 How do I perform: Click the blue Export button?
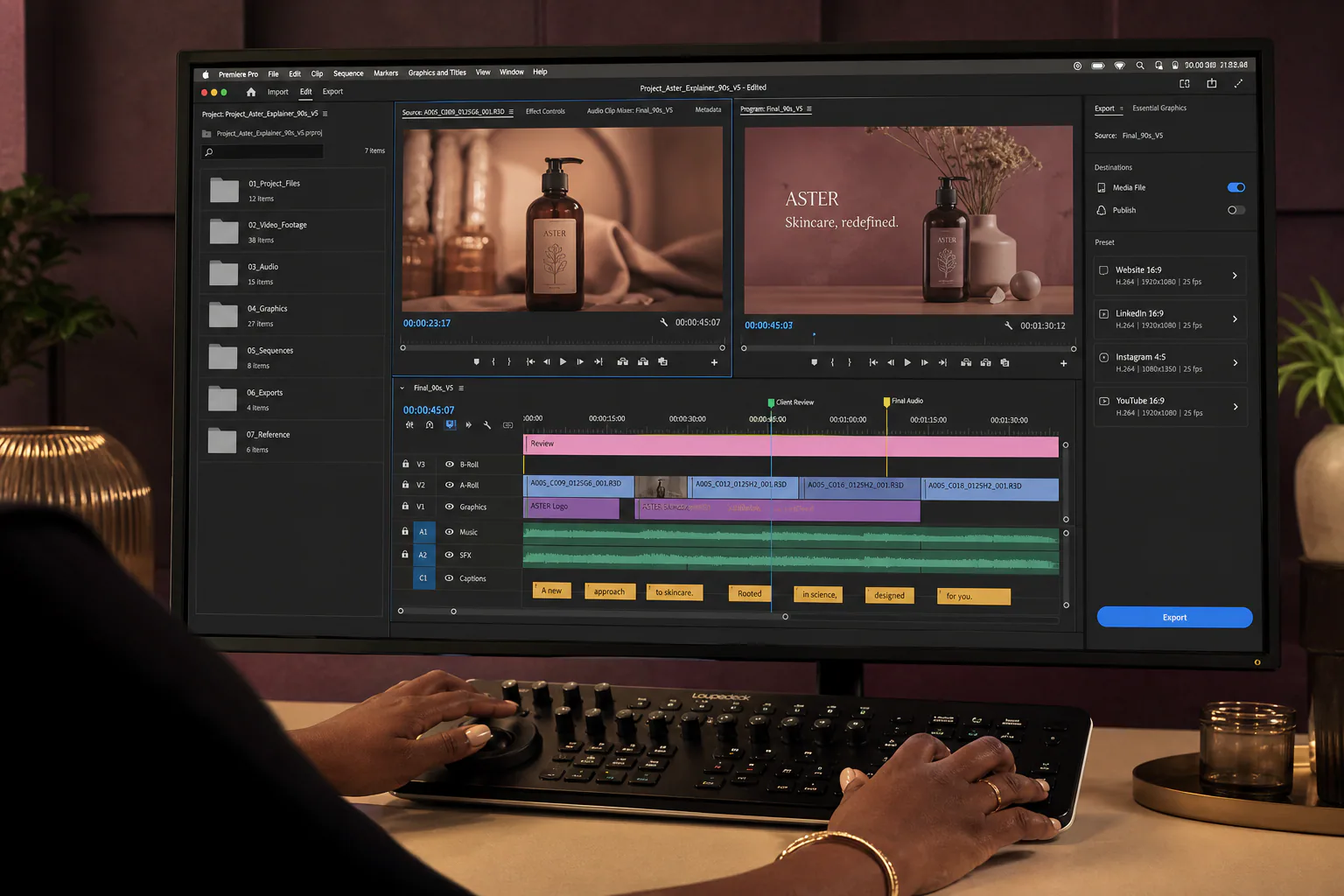(x=1174, y=617)
